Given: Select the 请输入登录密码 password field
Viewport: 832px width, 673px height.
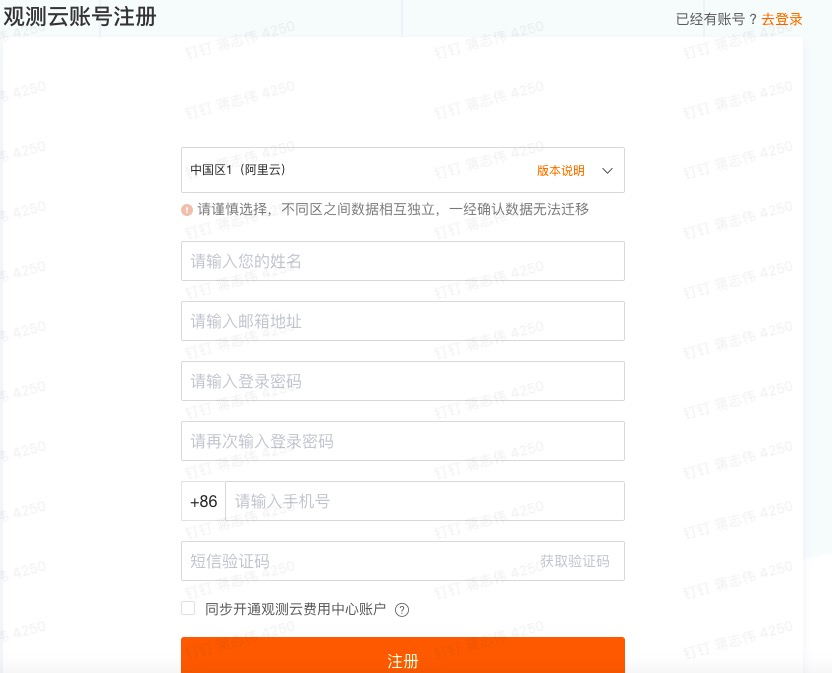Looking at the screenshot, I should point(402,381).
